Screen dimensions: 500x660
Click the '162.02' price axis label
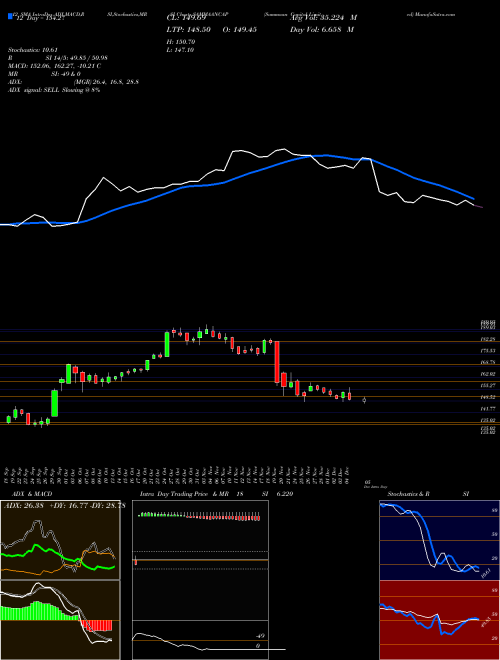coord(488,374)
